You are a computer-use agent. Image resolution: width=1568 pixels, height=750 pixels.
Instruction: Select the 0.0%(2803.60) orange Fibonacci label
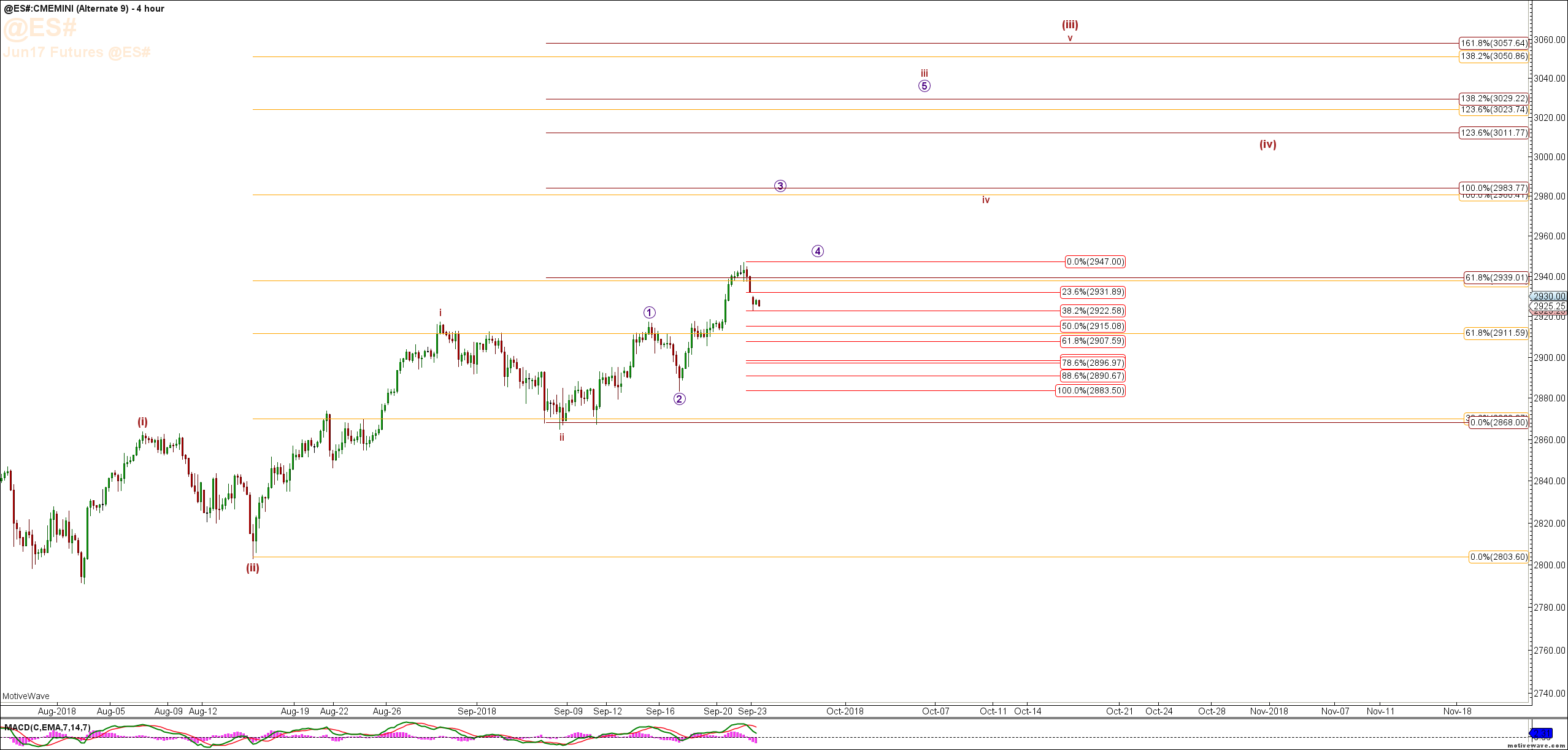pos(1497,557)
